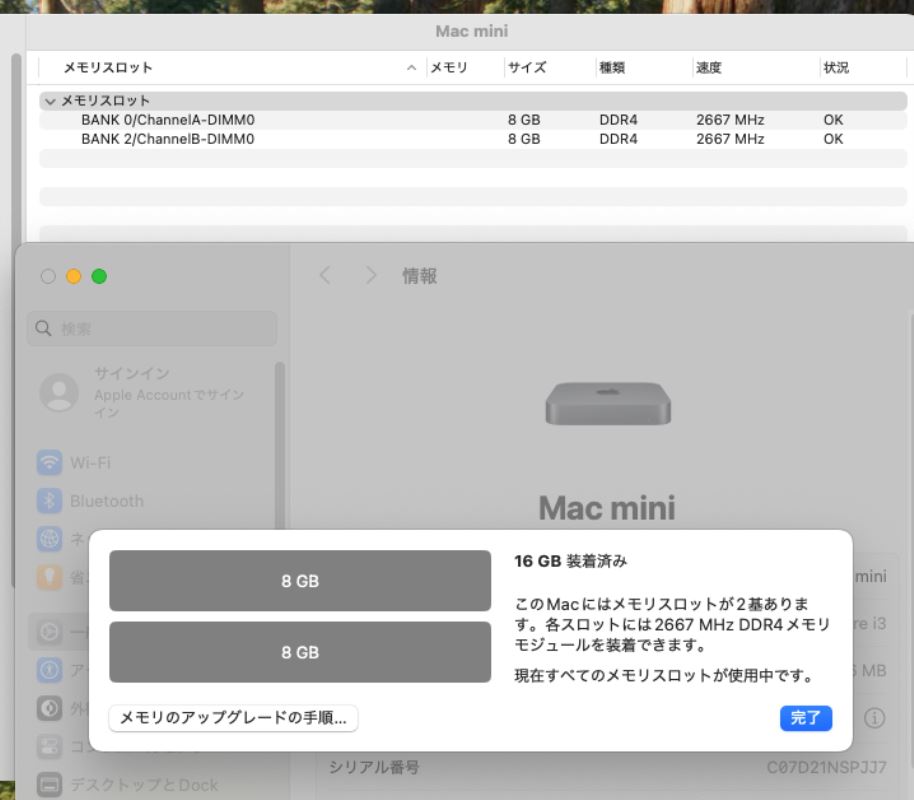Click the green zoom window button
914x800 pixels.
click(99, 276)
